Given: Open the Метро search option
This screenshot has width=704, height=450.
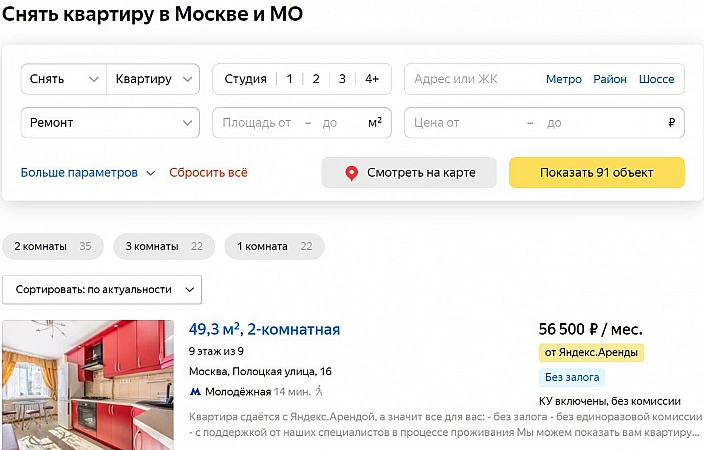Looking at the screenshot, I should click(564, 79).
